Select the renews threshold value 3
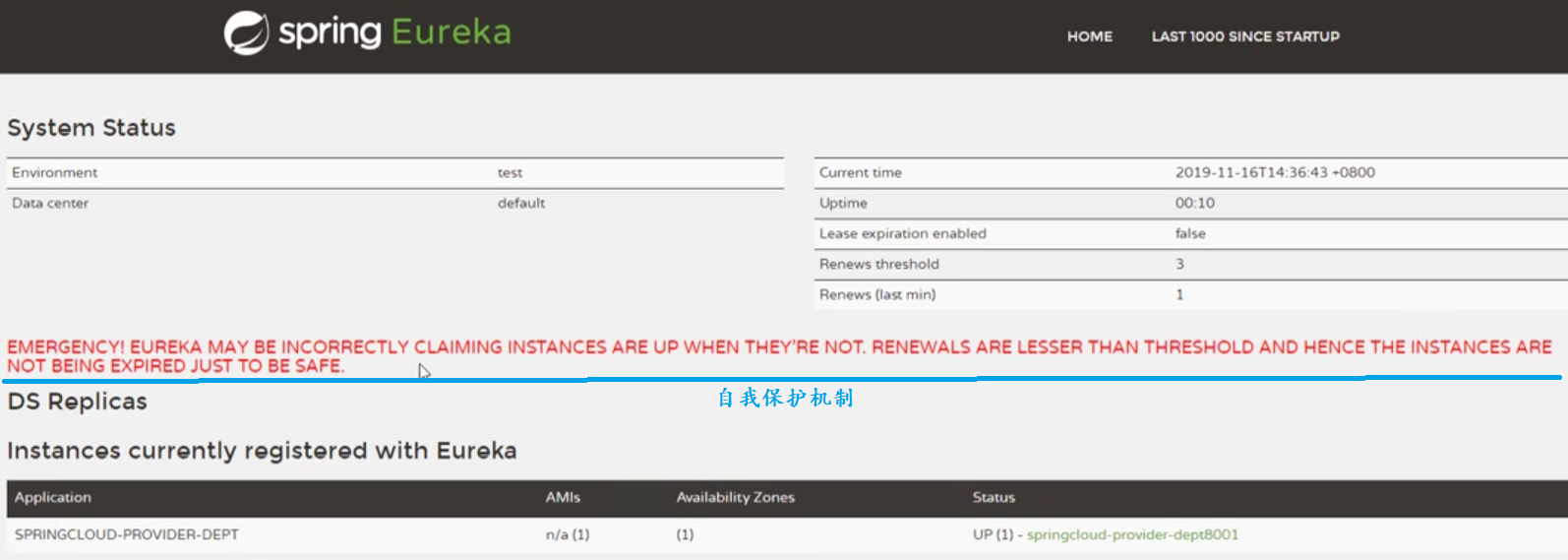The width and height of the screenshot is (1568, 560). pyautogui.click(x=1179, y=264)
